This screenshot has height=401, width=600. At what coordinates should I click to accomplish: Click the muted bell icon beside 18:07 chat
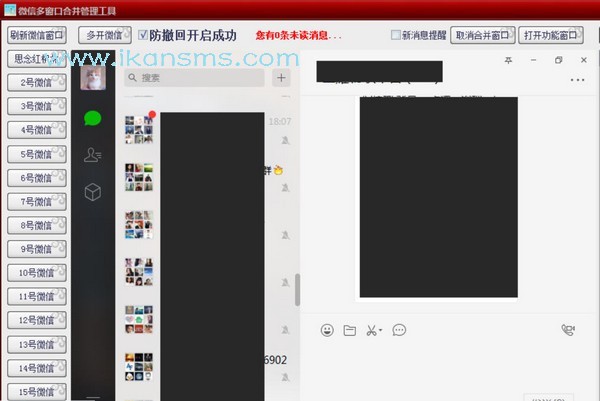coord(285,140)
